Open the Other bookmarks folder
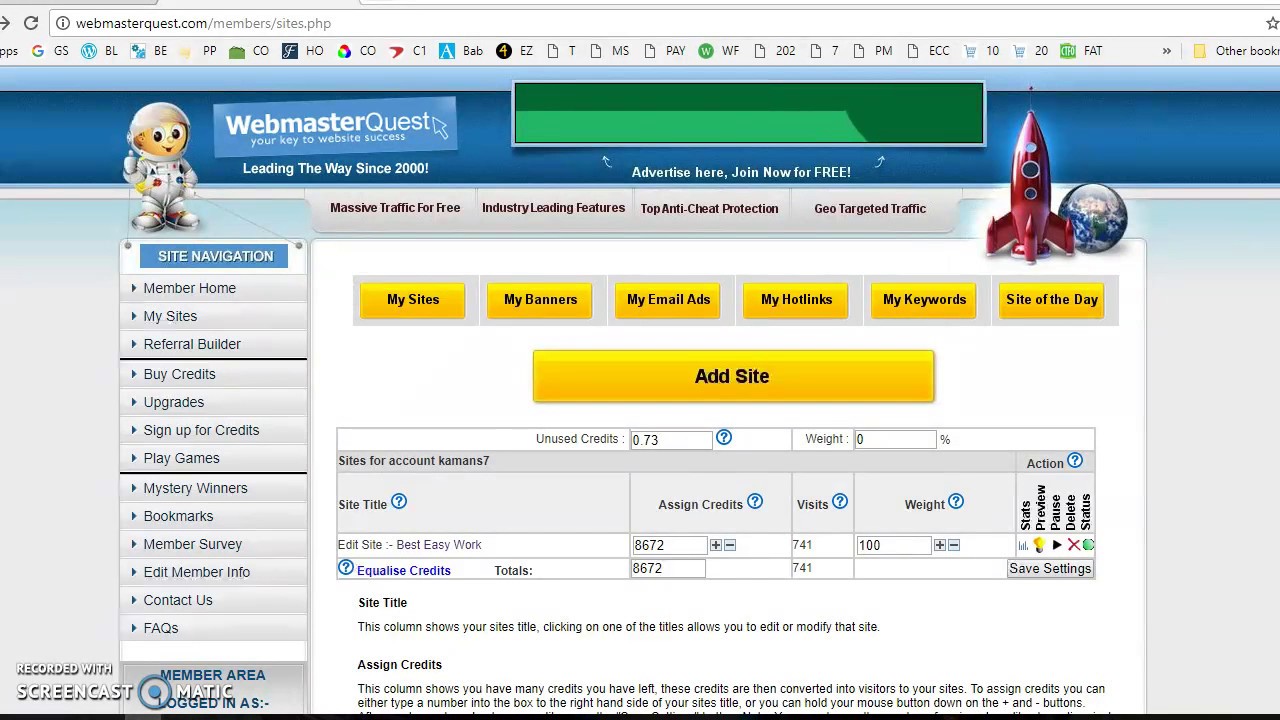This screenshot has width=1280, height=720. point(1236,51)
